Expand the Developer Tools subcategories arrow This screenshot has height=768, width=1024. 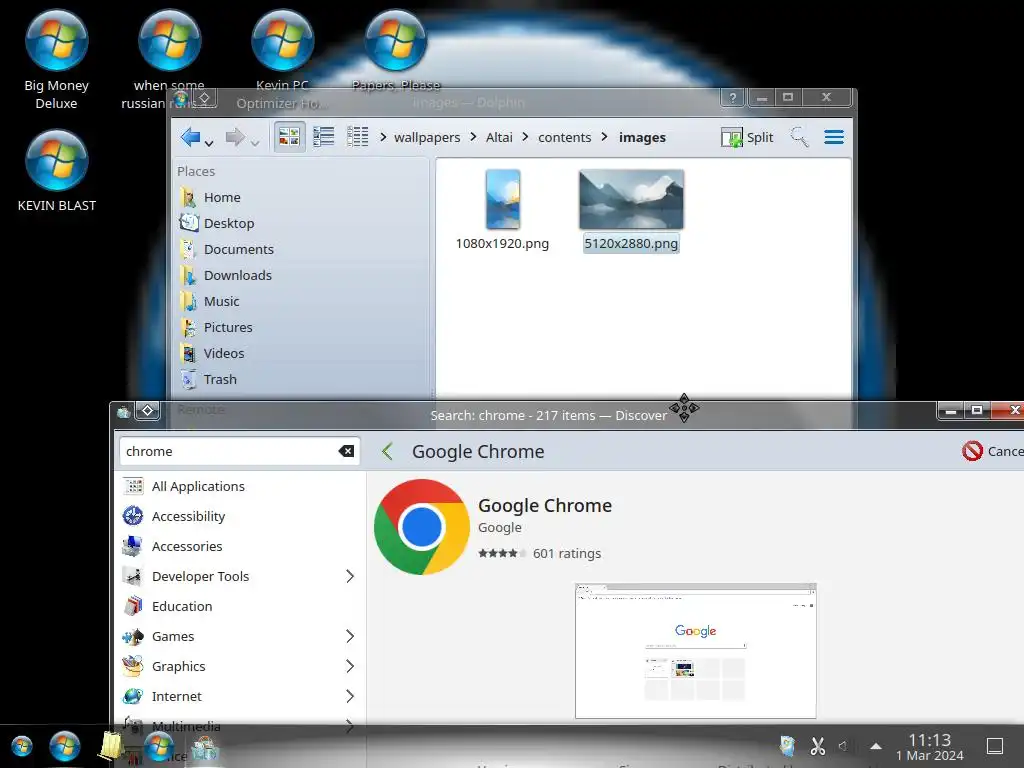click(x=350, y=577)
